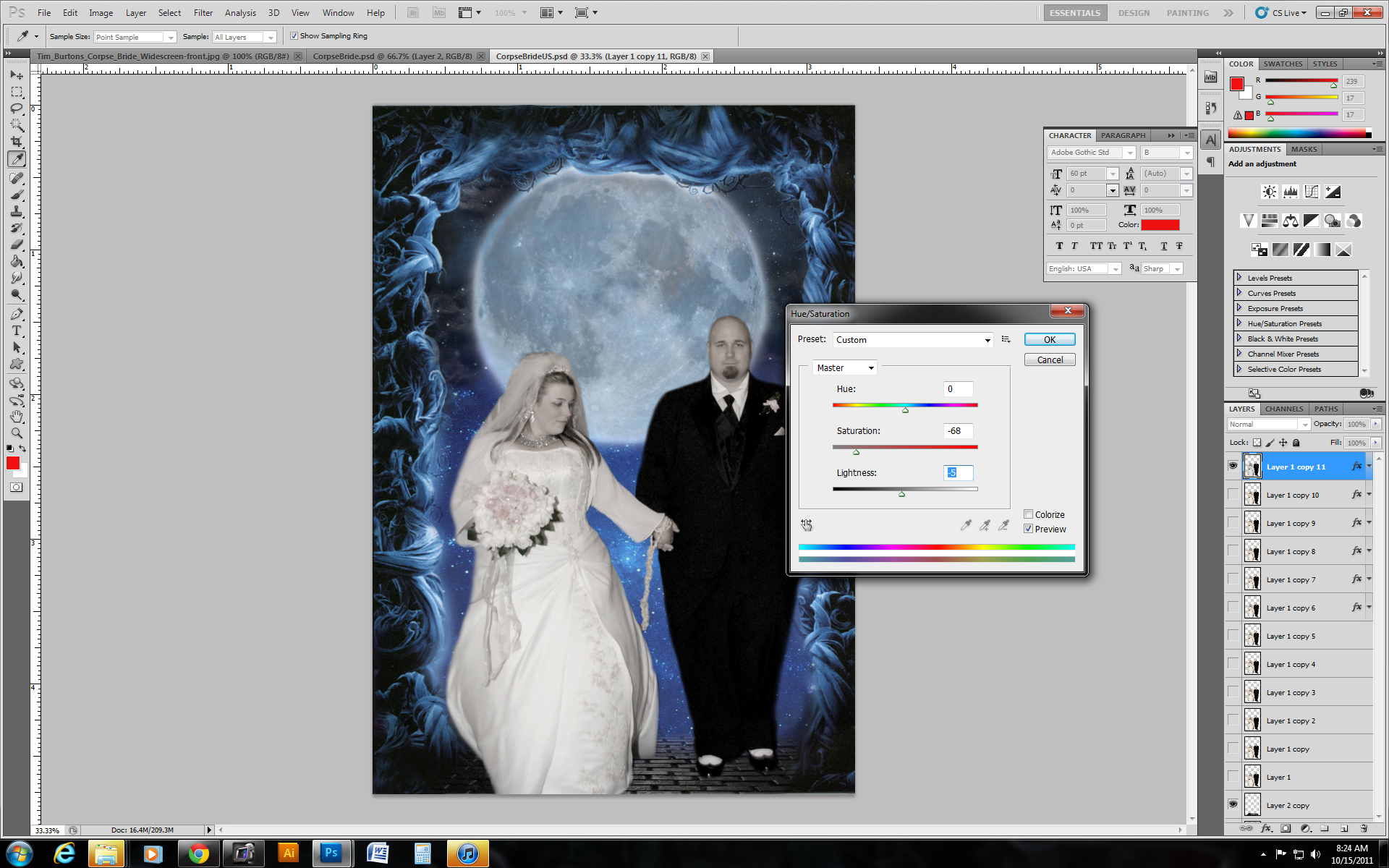Click the faux bold T icon
The height and width of the screenshot is (868, 1389).
pyautogui.click(x=1059, y=246)
